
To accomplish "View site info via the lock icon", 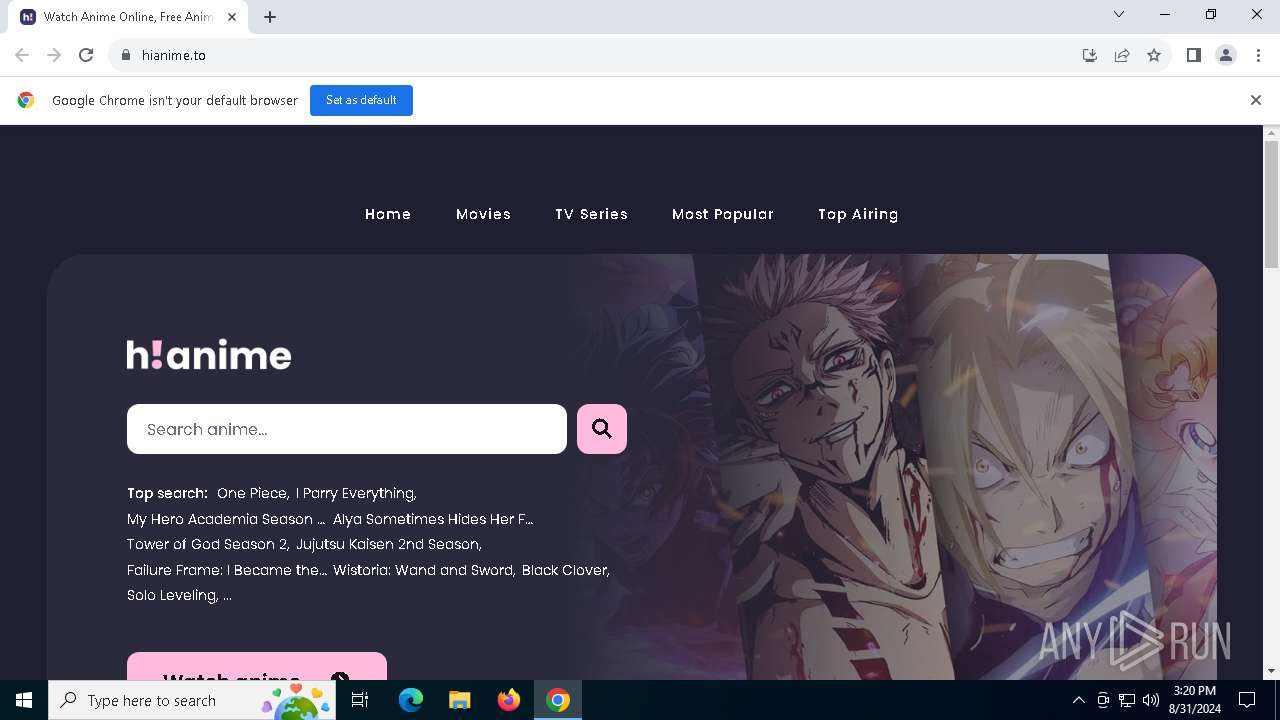I will (125, 55).
